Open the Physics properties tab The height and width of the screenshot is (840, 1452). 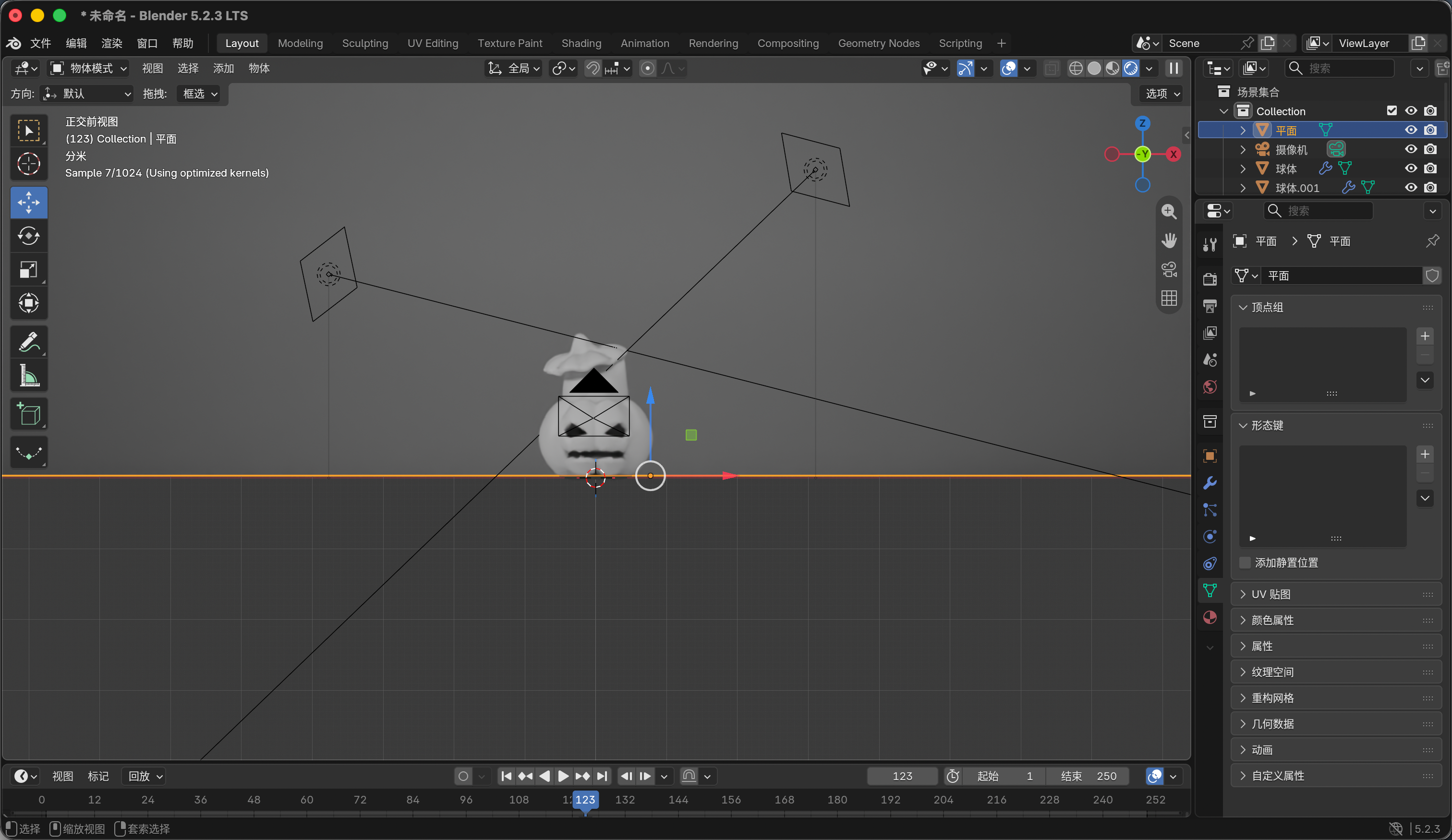[x=1210, y=536]
